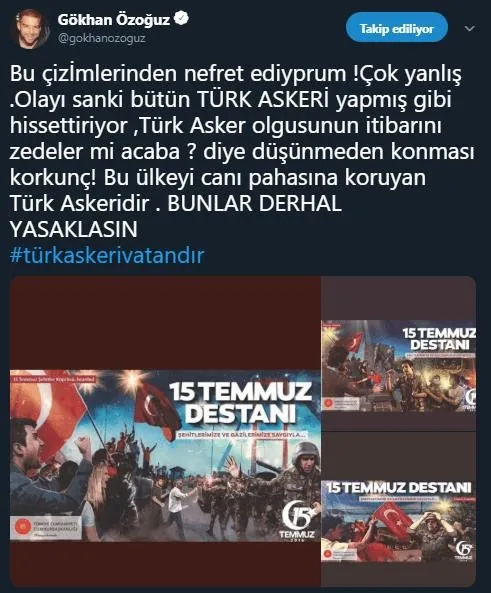Open the top-right poster image
Viewport: 491px width, 593px height.
[399, 366]
